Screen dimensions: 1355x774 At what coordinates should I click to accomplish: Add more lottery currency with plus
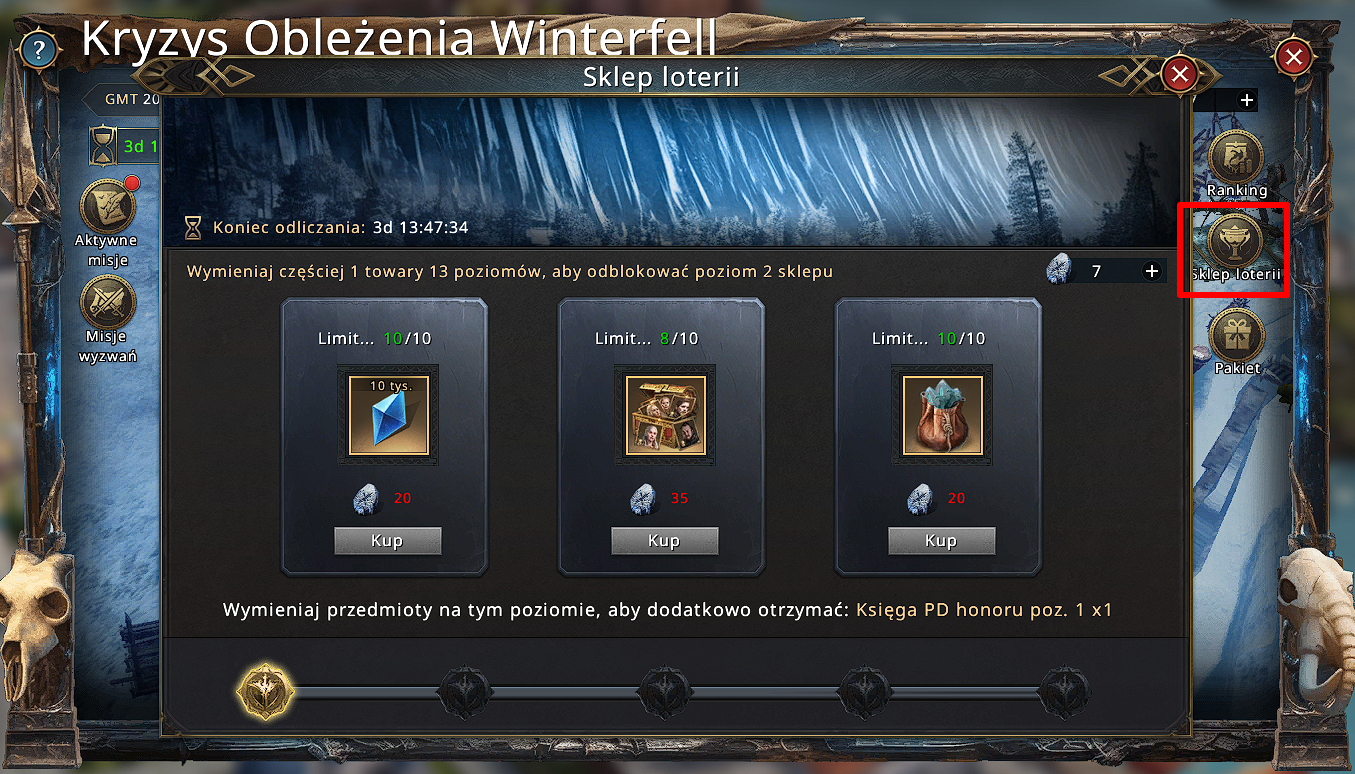(1151, 271)
